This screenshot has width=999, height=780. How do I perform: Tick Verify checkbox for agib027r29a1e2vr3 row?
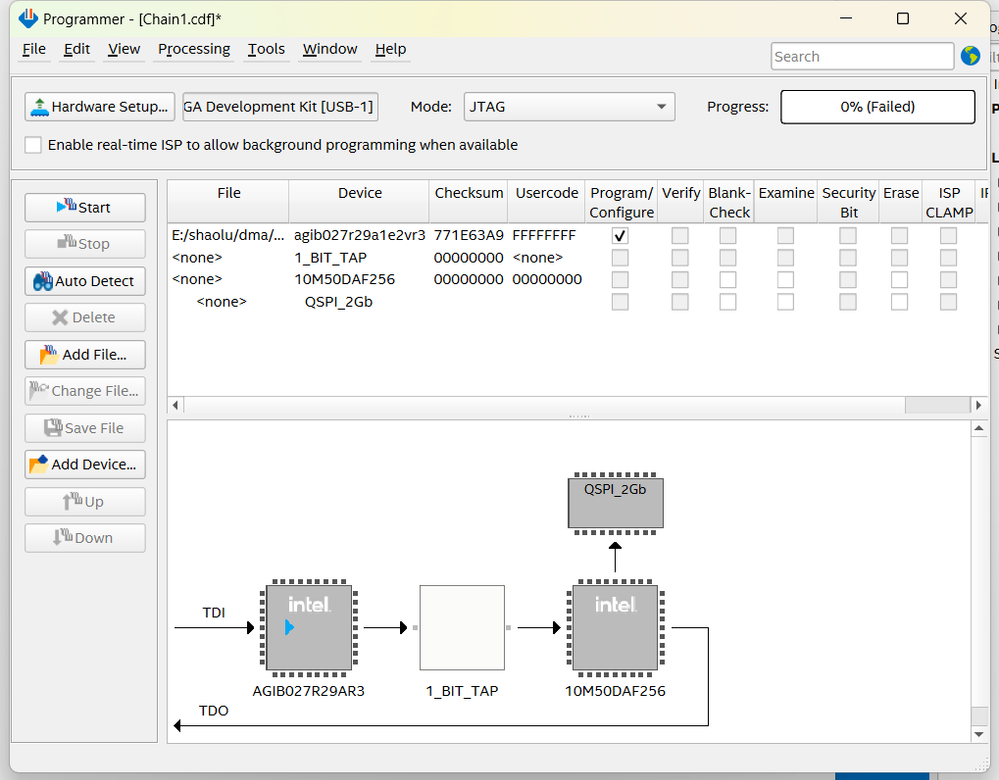point(680,236)
